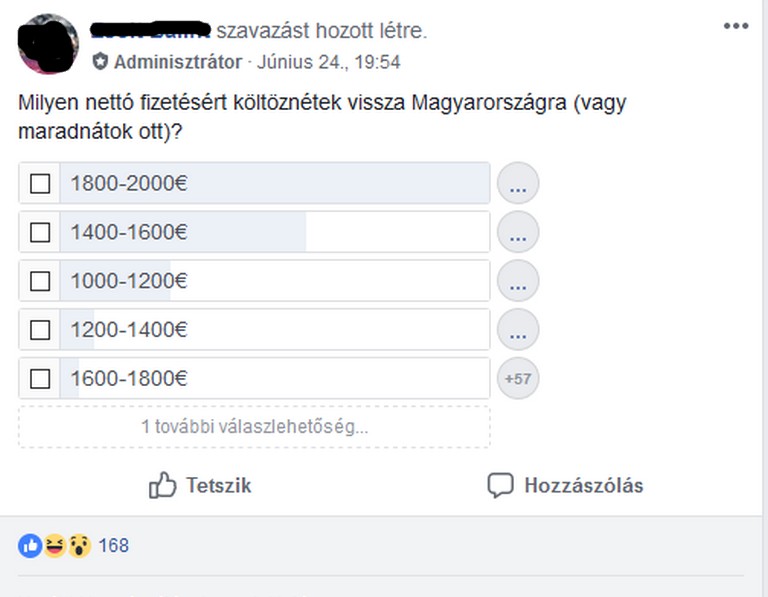Click the Administrator shield badge icon
This screenshot has height=597, width=768.
100,62
